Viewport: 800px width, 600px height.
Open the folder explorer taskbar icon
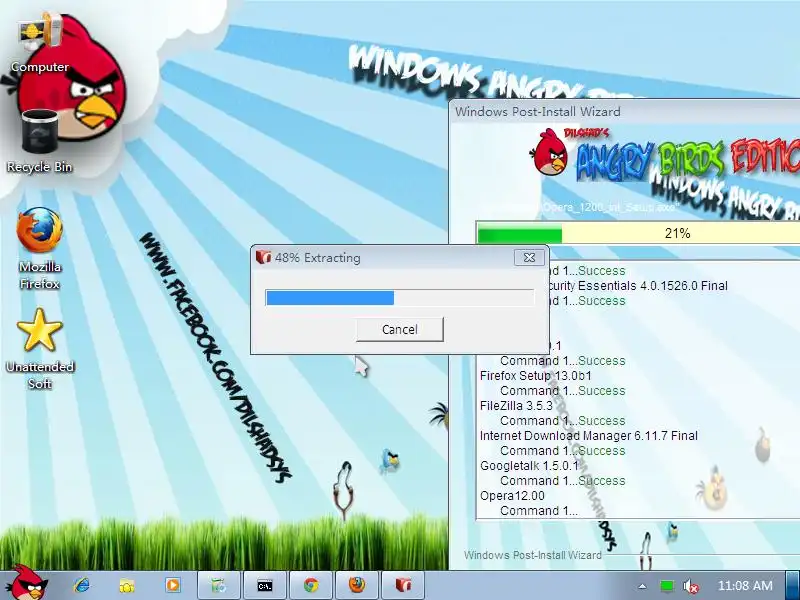[x=127, y=585]
